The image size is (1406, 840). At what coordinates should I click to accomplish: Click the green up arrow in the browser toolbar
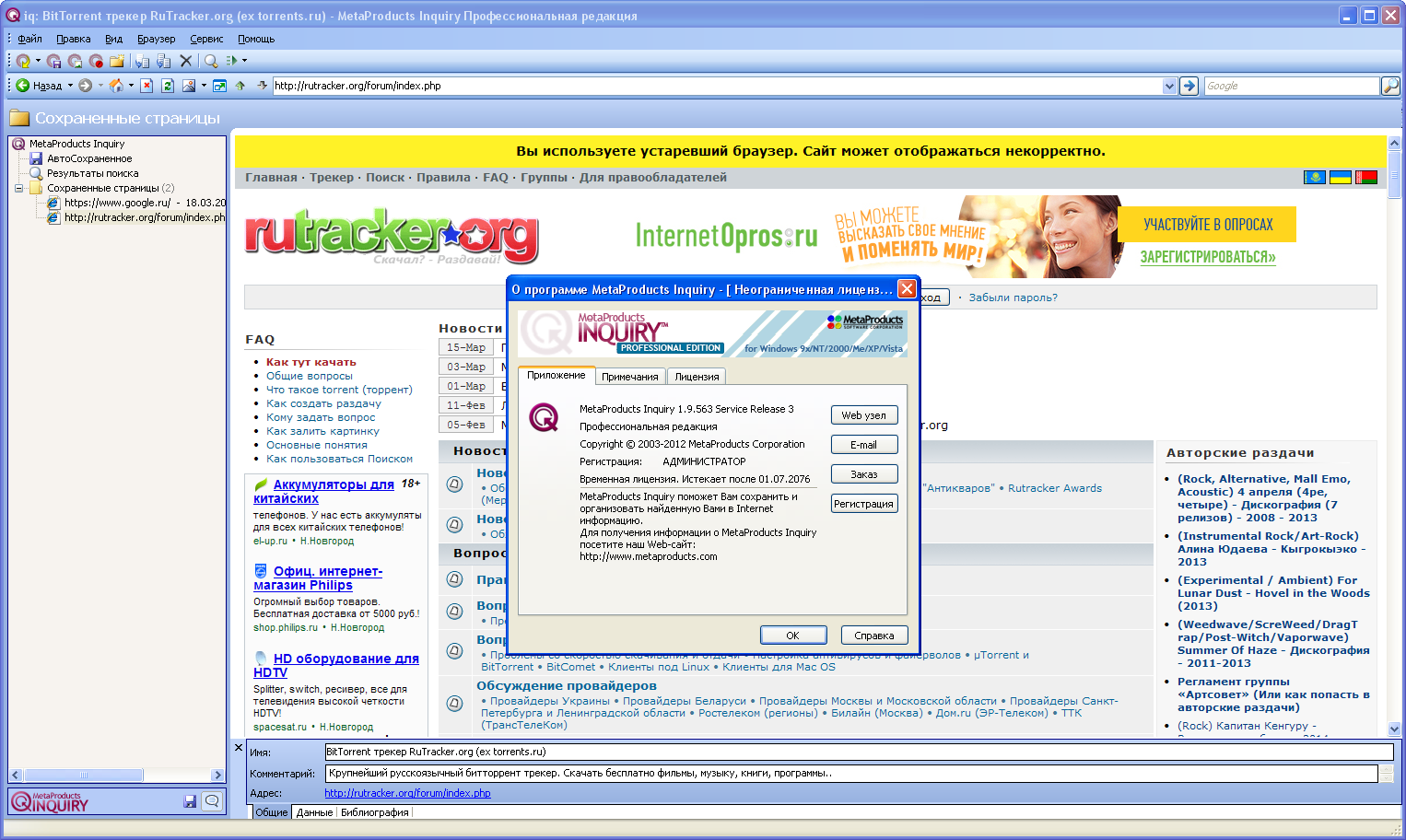point(240,86)
